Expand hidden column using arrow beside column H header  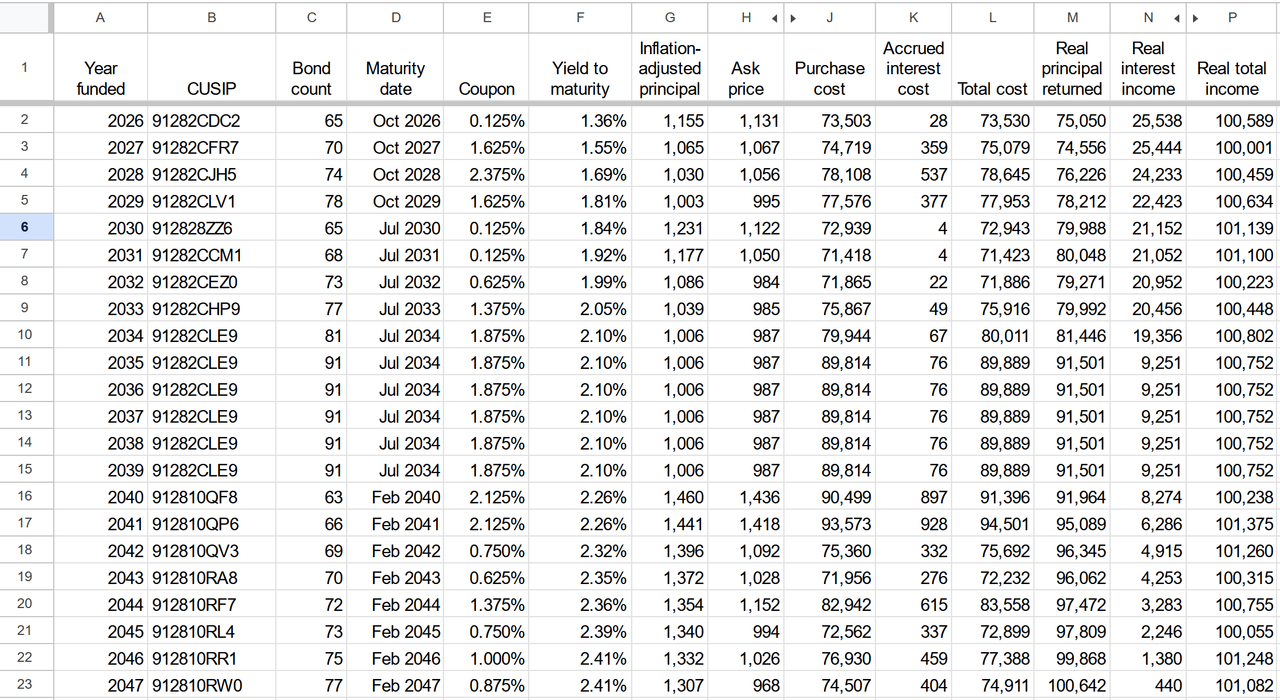click(774, 18)
